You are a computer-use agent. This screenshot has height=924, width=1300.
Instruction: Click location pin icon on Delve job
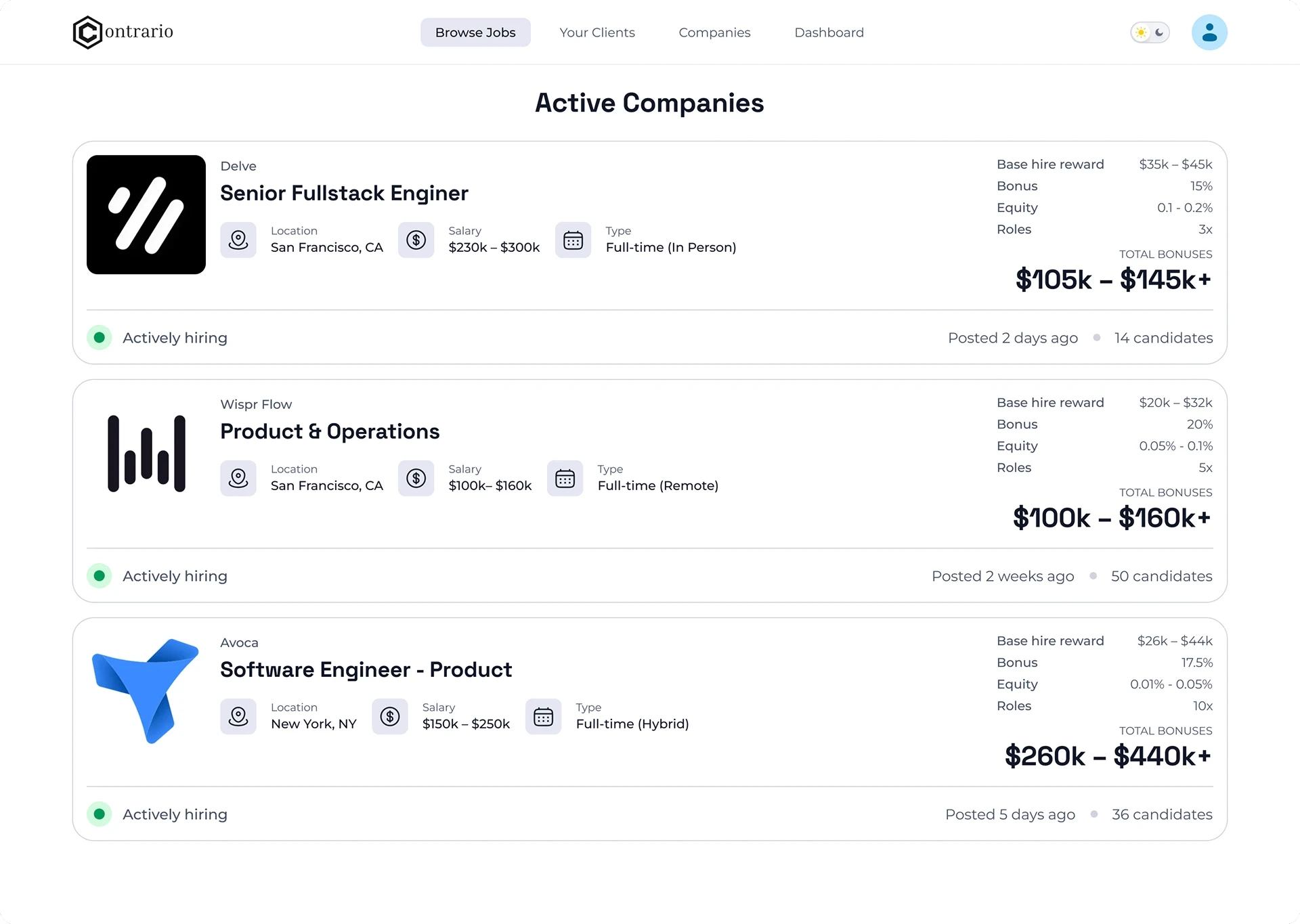(x=238, y=240)
